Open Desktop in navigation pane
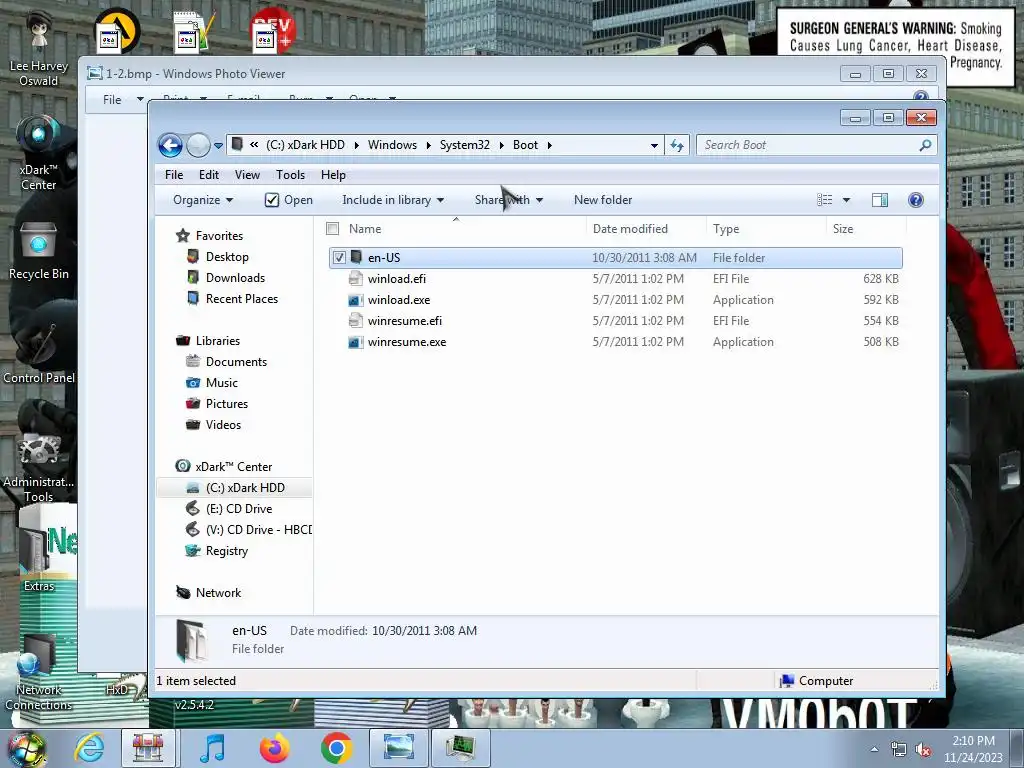This screenshot has height=768, width=1024. pos(227,257)
